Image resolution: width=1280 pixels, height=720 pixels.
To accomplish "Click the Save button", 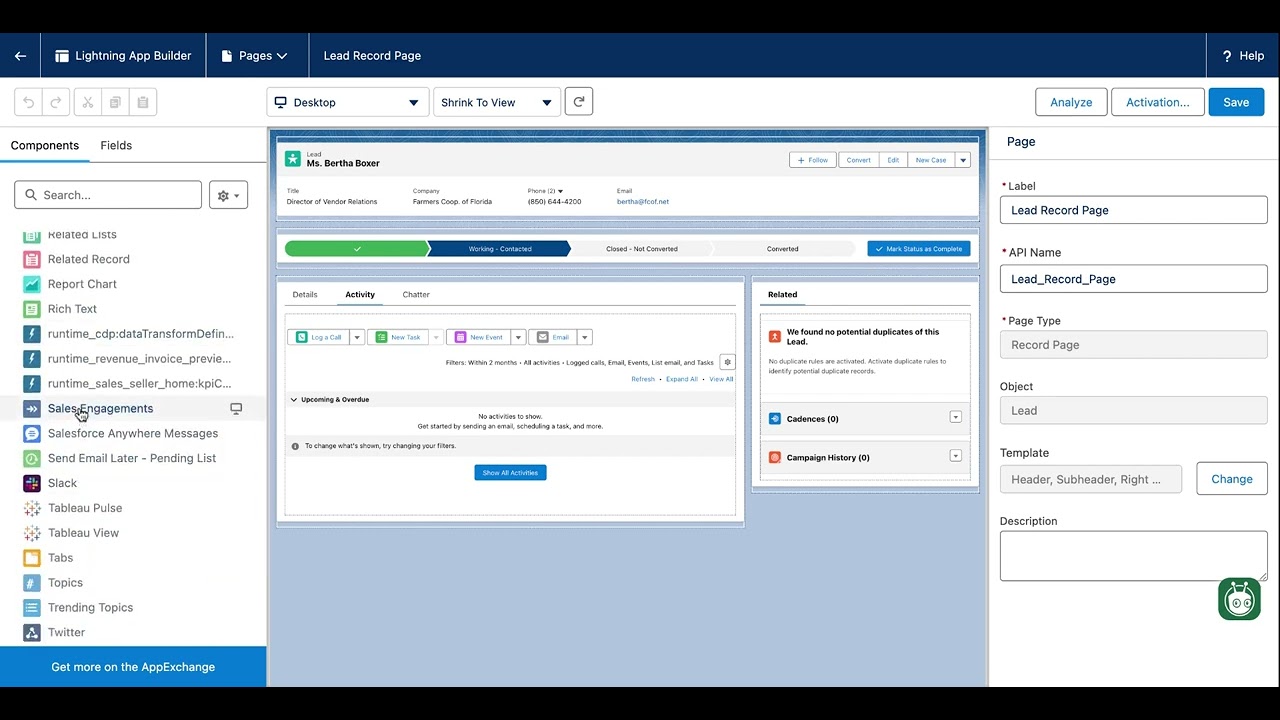I will (1236, 102).
